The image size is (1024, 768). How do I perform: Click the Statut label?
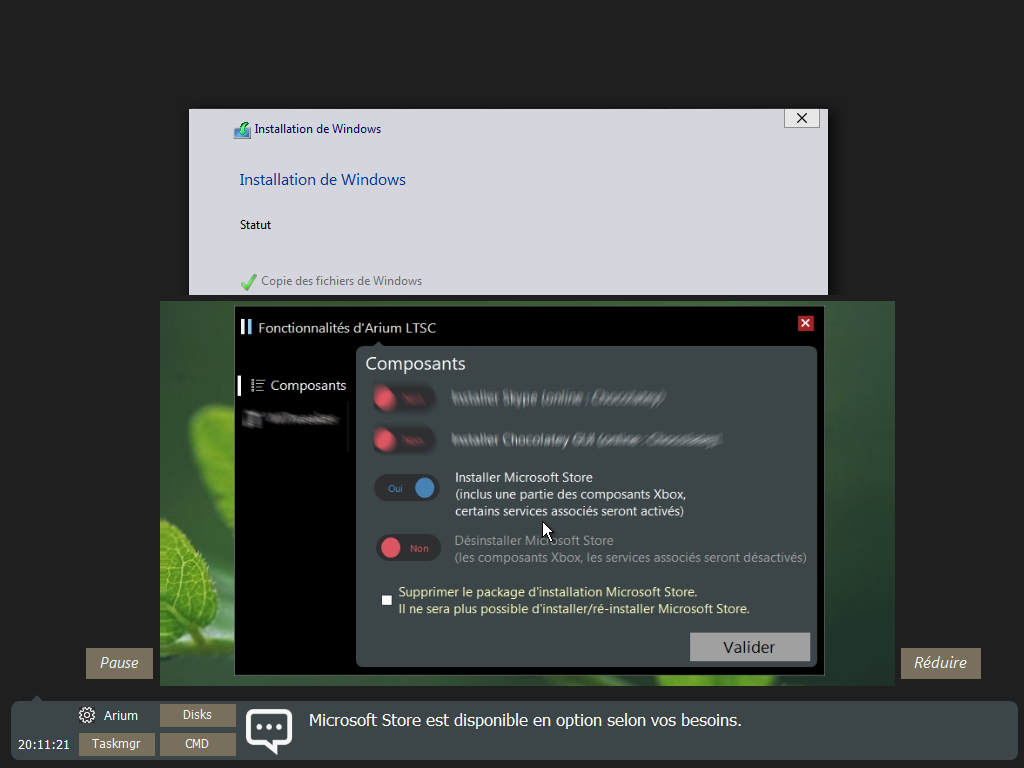[255, 225]
